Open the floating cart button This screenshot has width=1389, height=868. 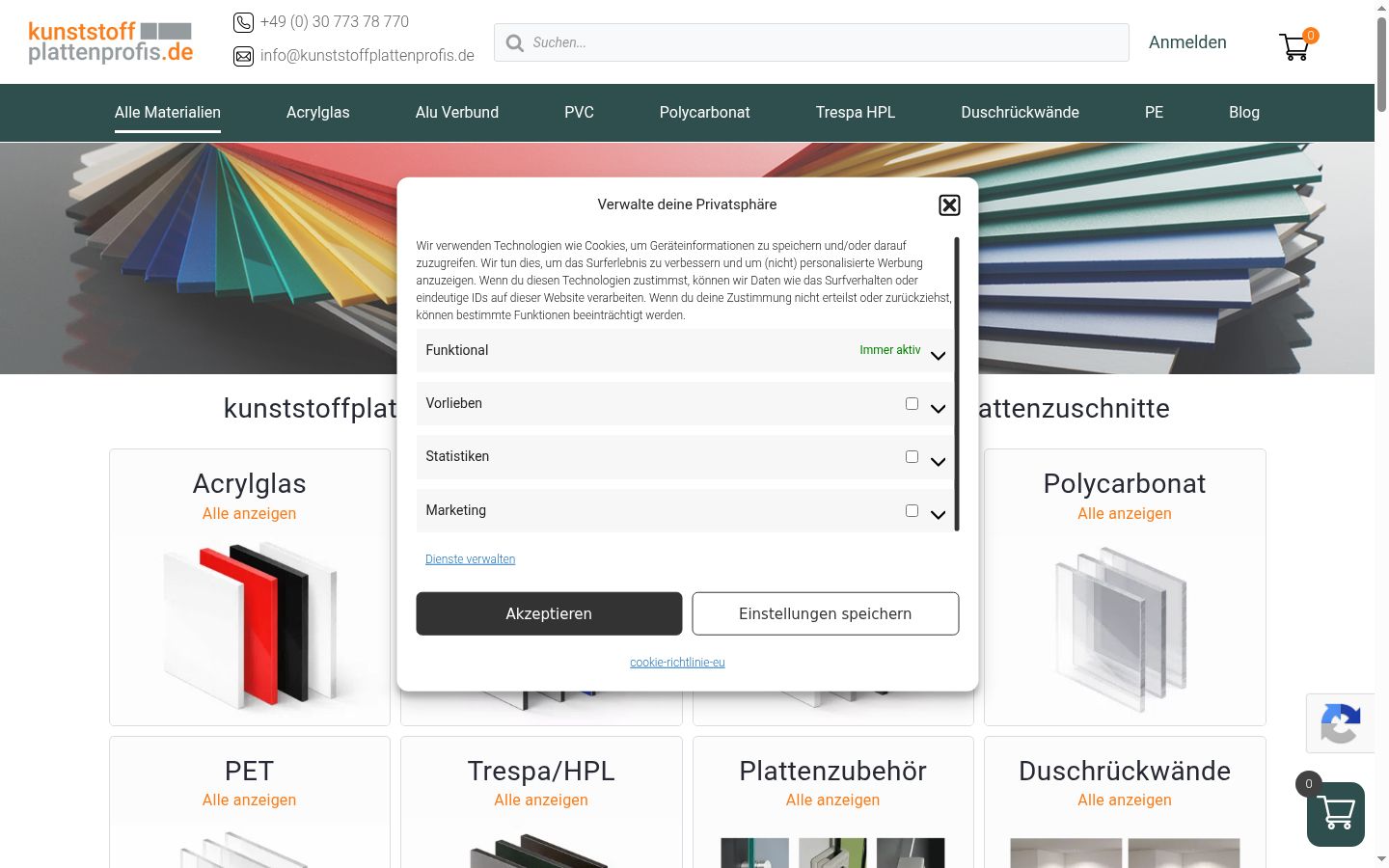coord(1336,814)
